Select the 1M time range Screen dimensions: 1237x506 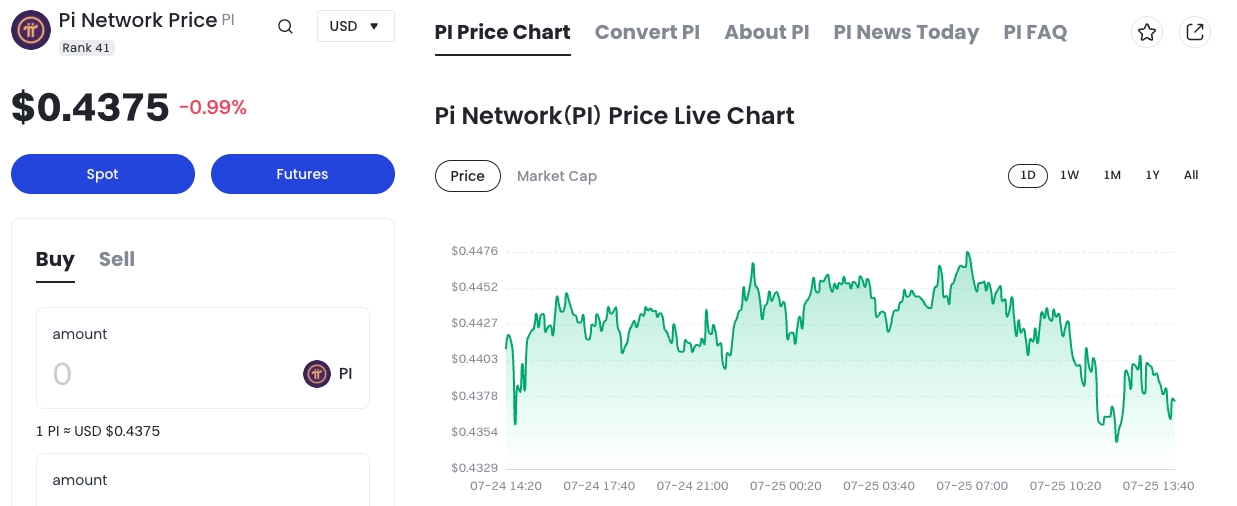click(x=1112, y=175)
